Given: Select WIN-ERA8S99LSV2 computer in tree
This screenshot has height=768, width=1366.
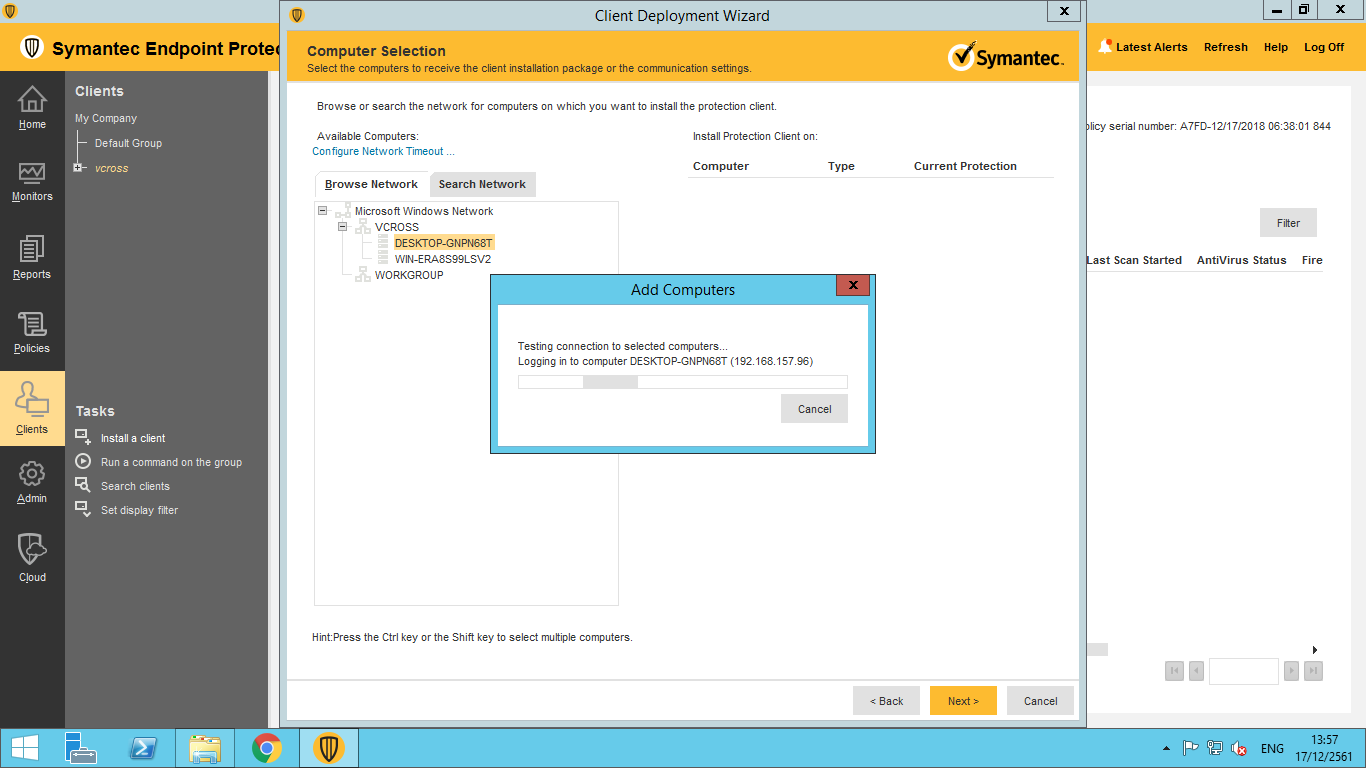Looking at the screenshot, I should (x=442, y=259).
